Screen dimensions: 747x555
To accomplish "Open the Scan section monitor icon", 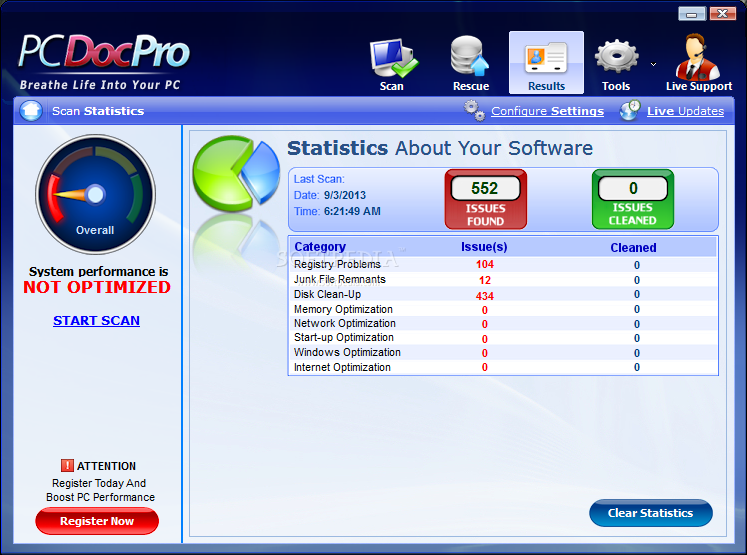I will click(394, 58).
